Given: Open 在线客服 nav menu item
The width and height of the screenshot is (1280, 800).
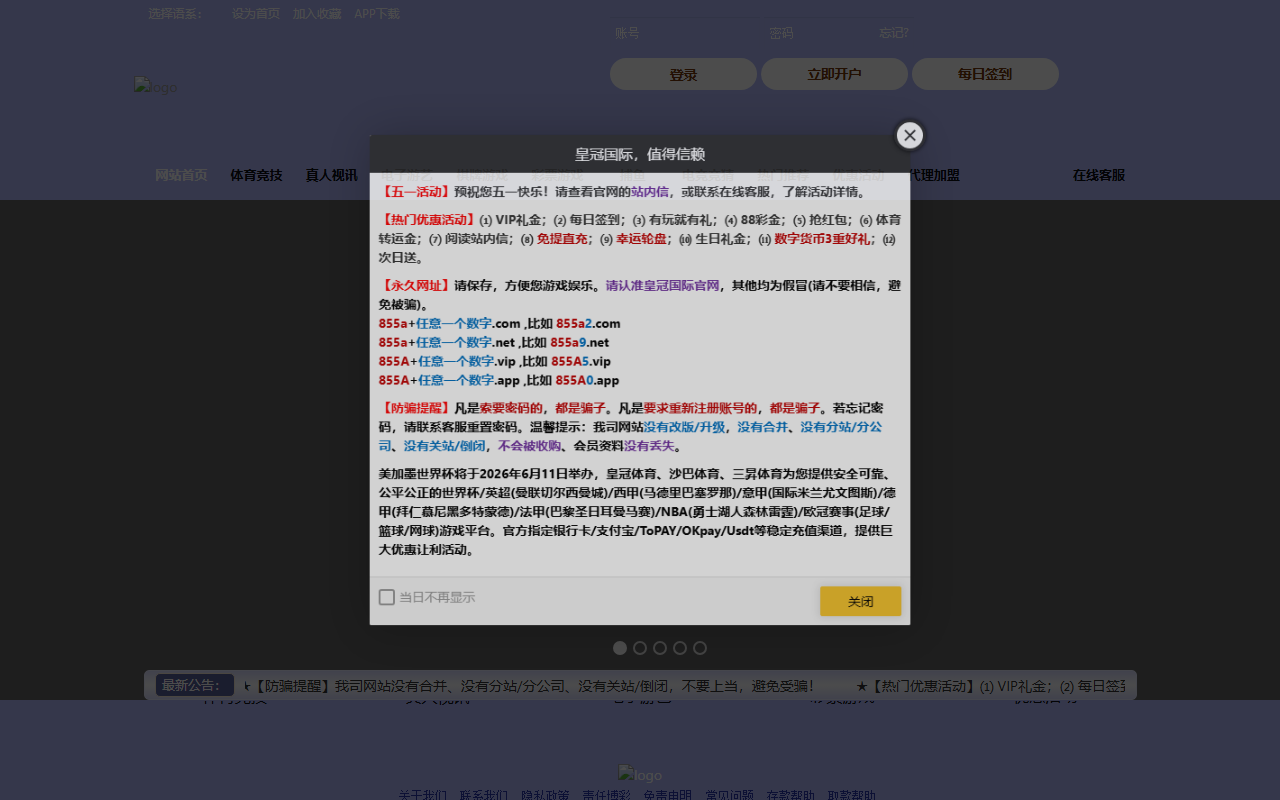Looking at the screenshot, I should coord(1099,175).
